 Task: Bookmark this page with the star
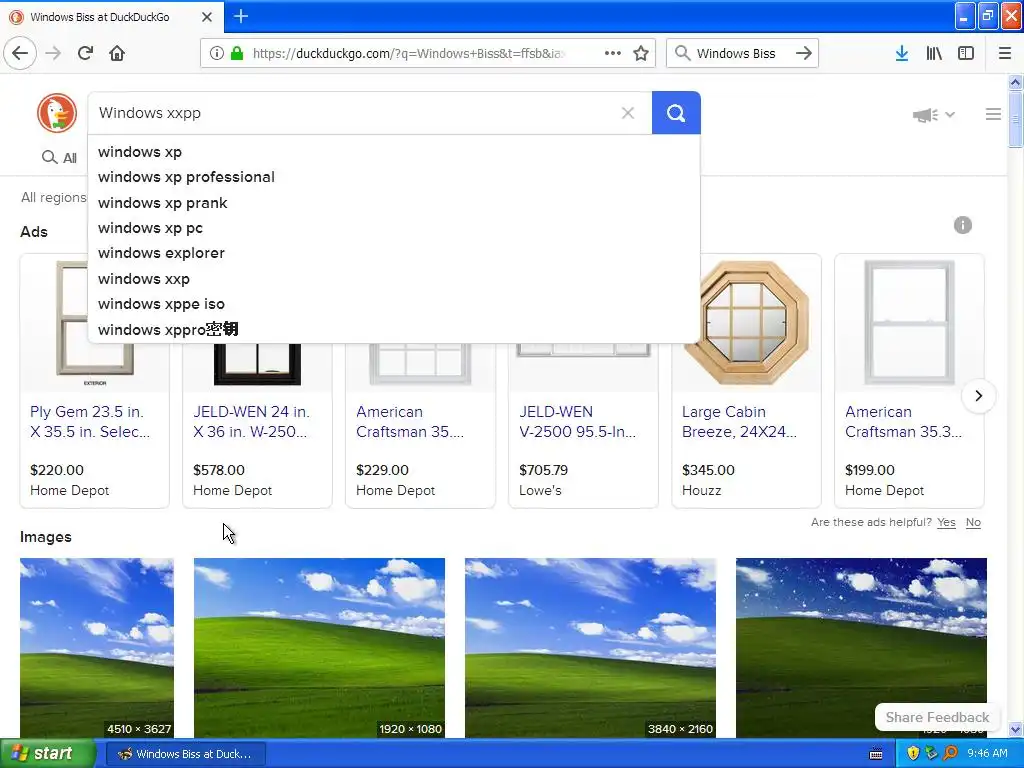641,53
